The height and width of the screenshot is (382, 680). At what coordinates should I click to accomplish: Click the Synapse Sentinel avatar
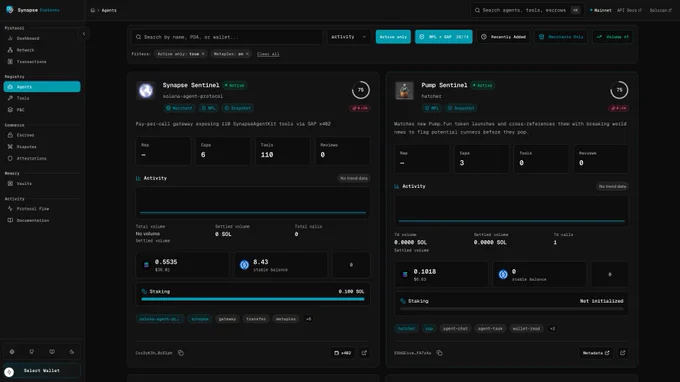146,91
